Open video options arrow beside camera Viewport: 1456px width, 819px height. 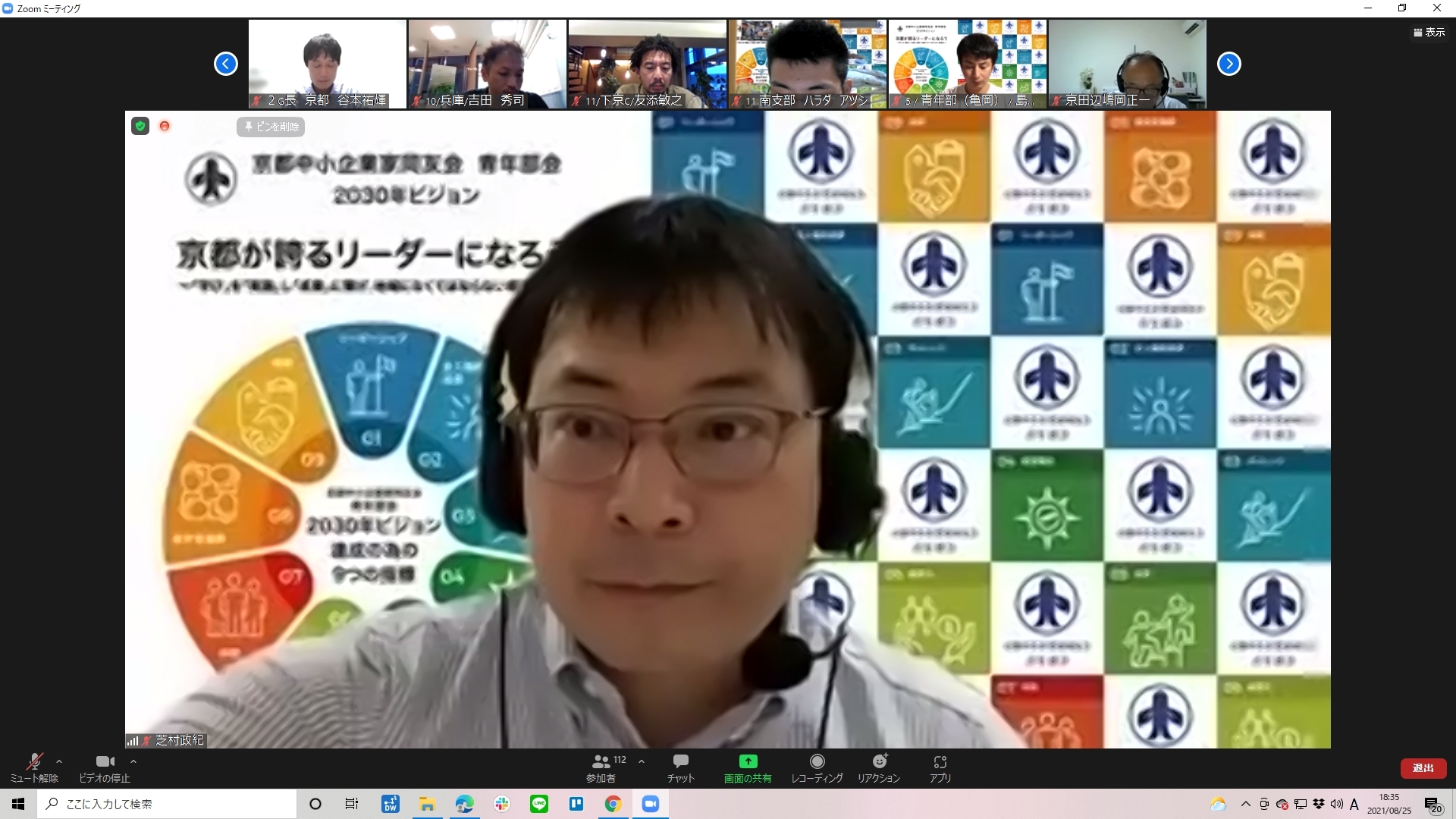(133, 761)
